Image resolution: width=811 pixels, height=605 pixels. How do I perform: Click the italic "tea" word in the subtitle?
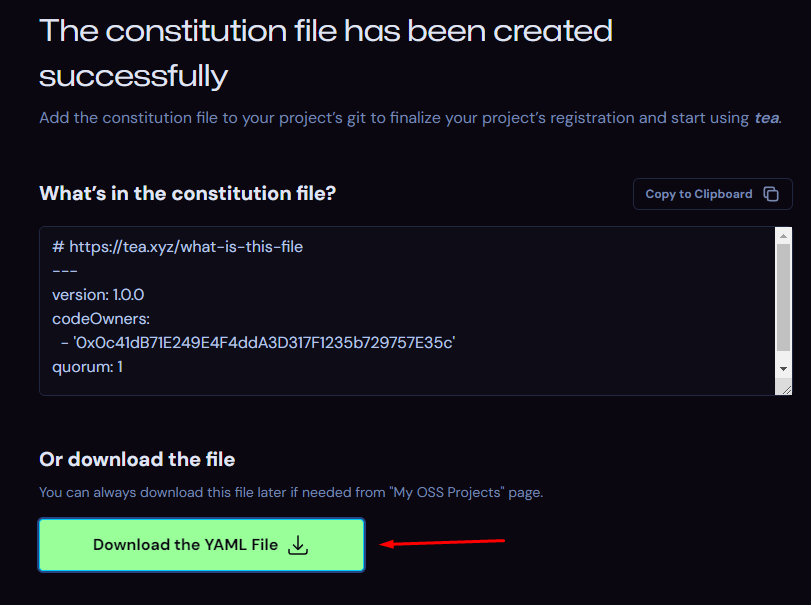point(766,118)
